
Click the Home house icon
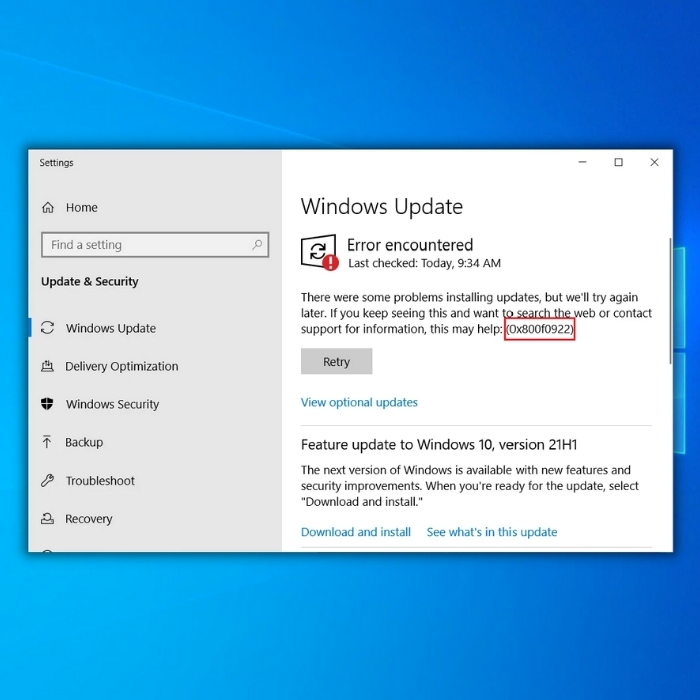tap(48, 208)
